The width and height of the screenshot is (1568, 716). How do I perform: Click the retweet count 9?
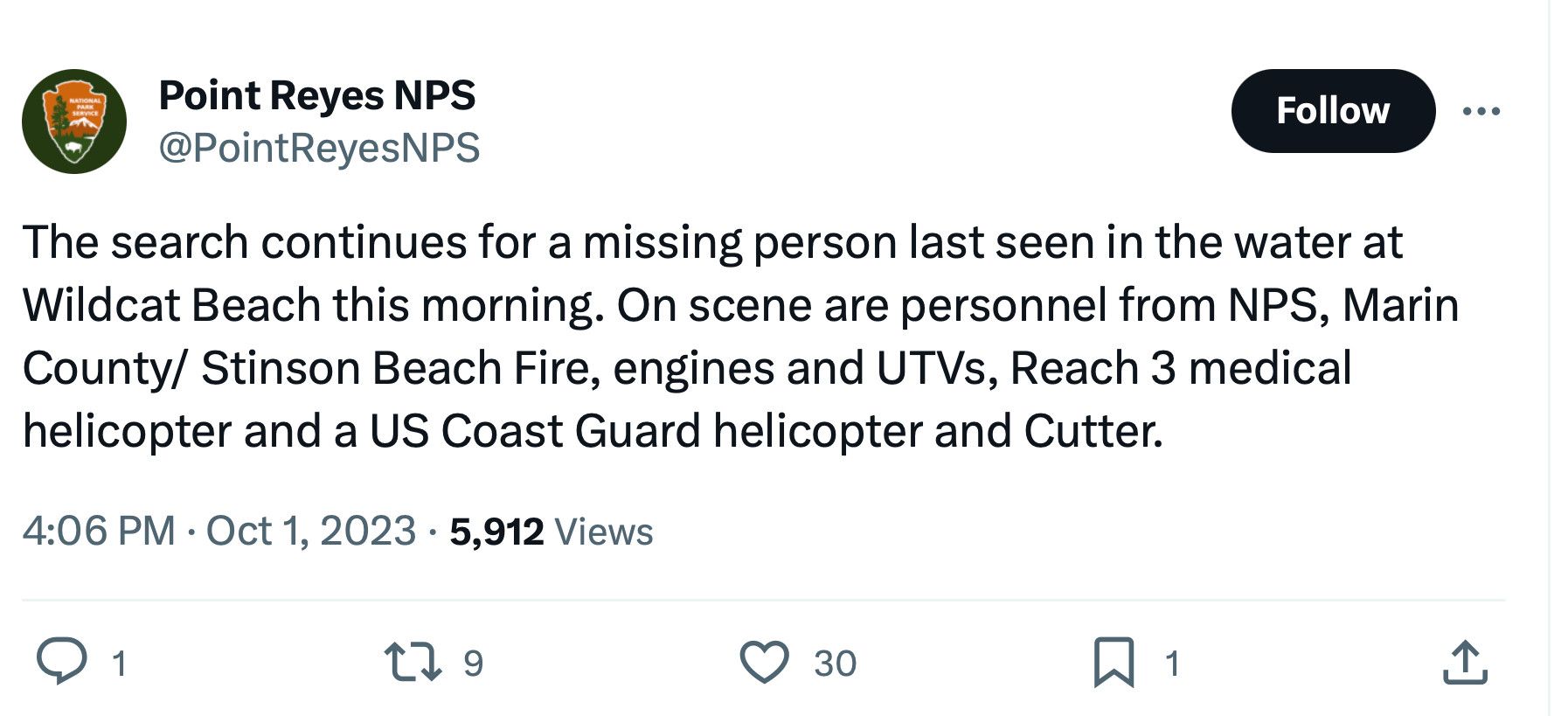click(x=473, y=664)
